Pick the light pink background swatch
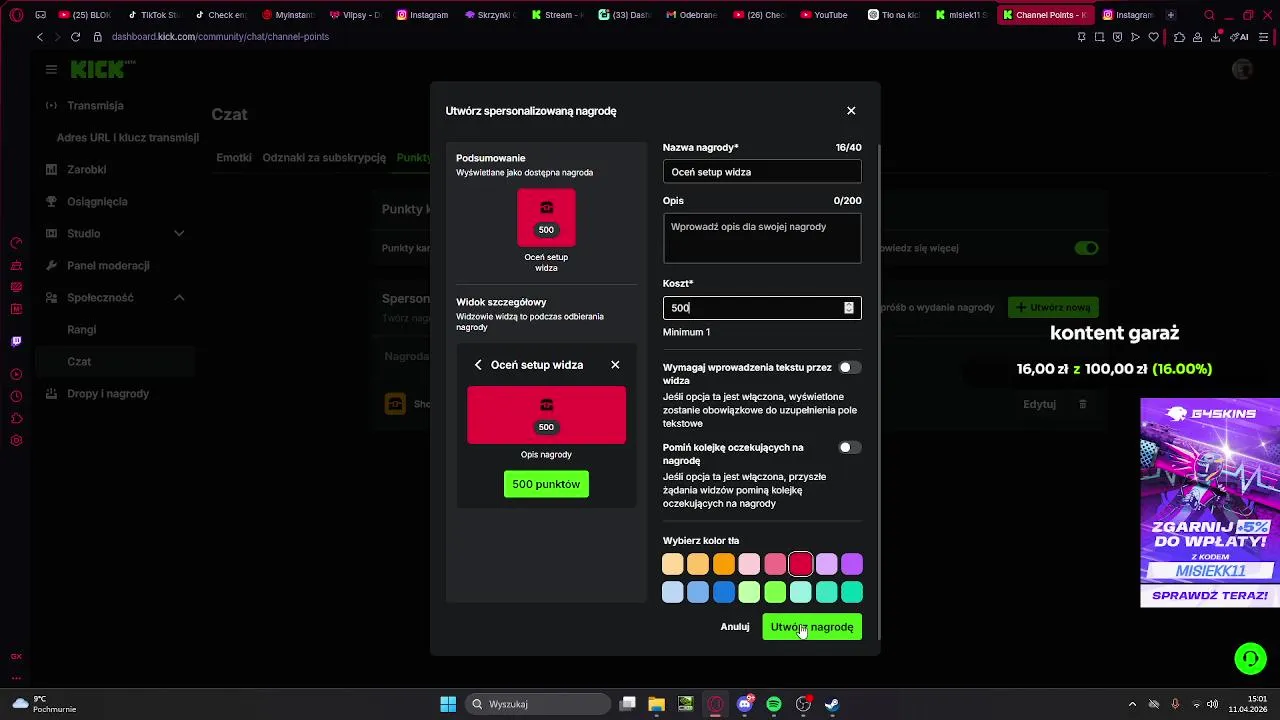 coord(749,565)
